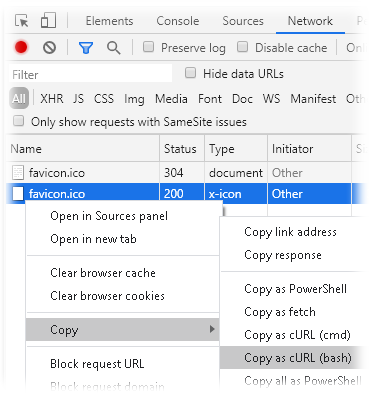369x393 pixels.
Task: Sort by the Initiator column header
Action: [x=309, y=149]
